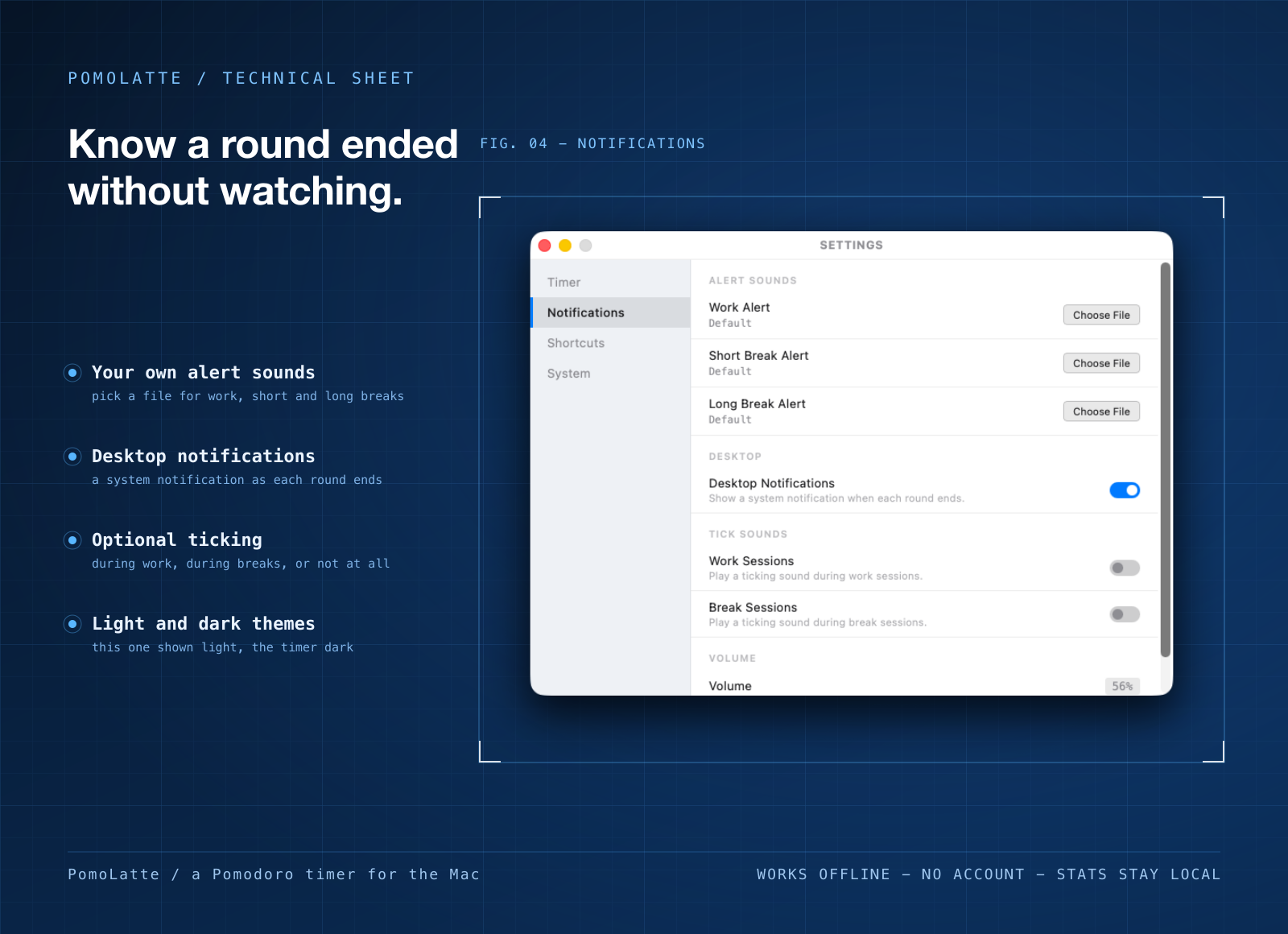Switch to the Shortcuts tab
This screenshot has height=934, width=1288.
(x=611, y=343)
